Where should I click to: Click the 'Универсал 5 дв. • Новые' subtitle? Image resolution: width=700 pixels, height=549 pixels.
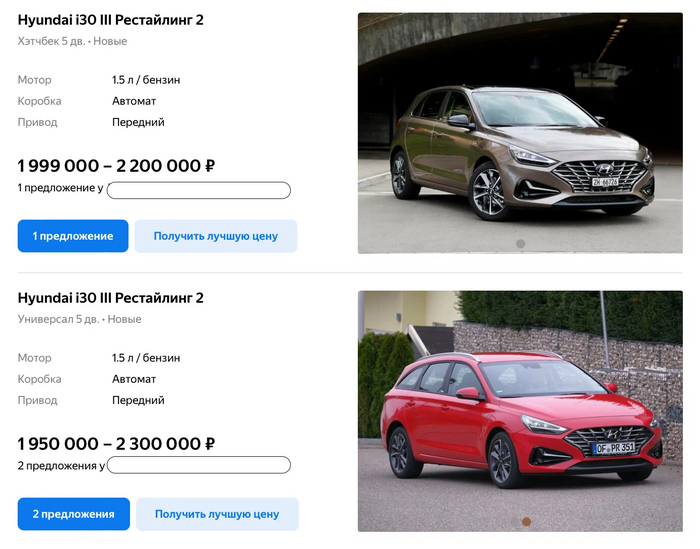click(79, 319)
